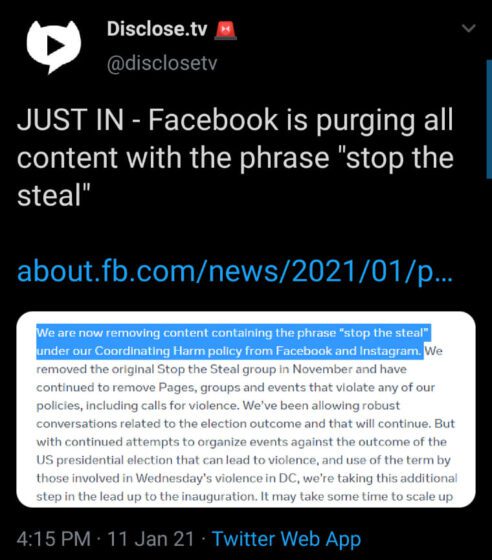The width and height of the screenshot is (492, 560).
Task: Open the Twitter Web App source link
Action: point(287,539)
